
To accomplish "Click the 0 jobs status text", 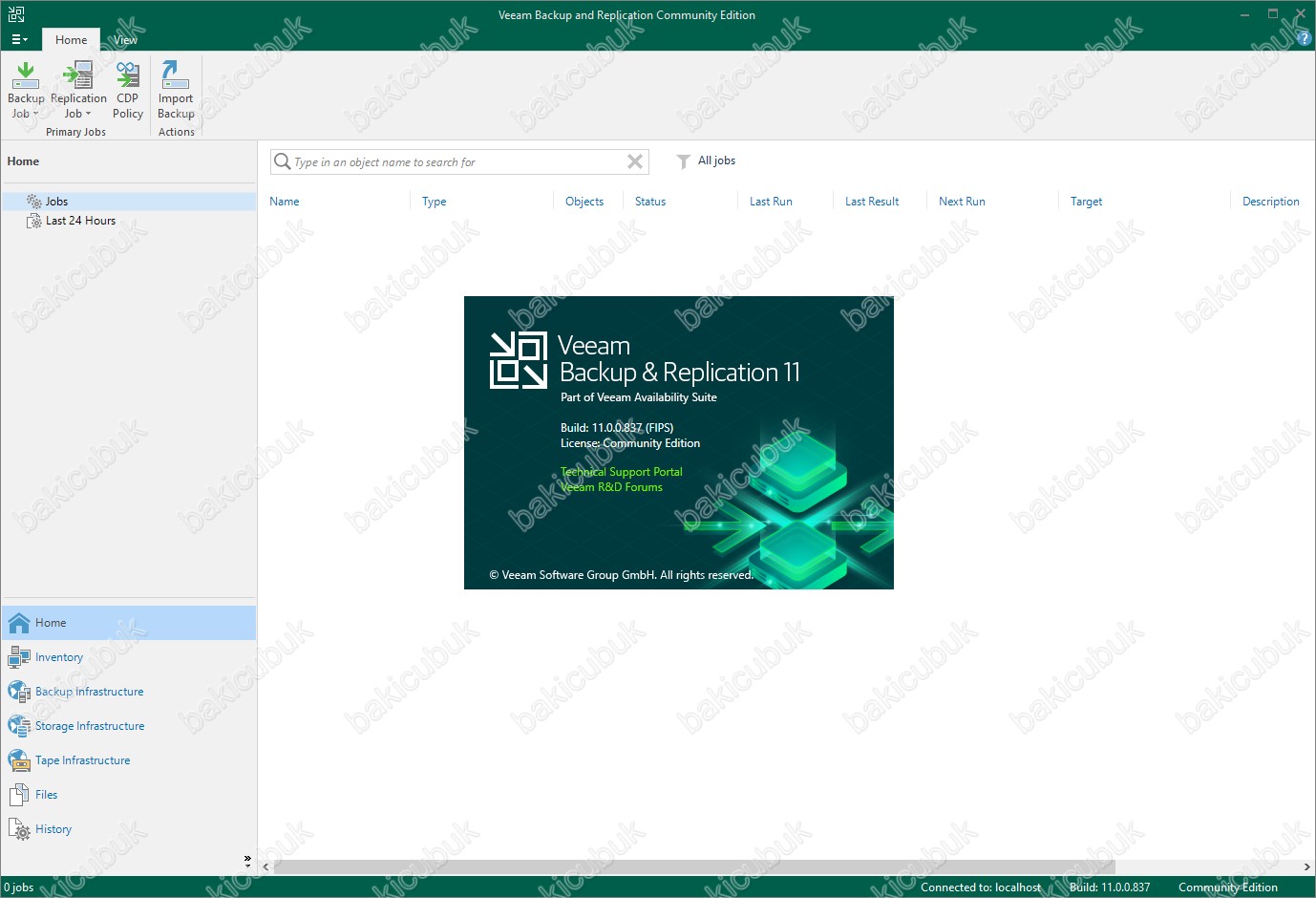I will [19, 887].
